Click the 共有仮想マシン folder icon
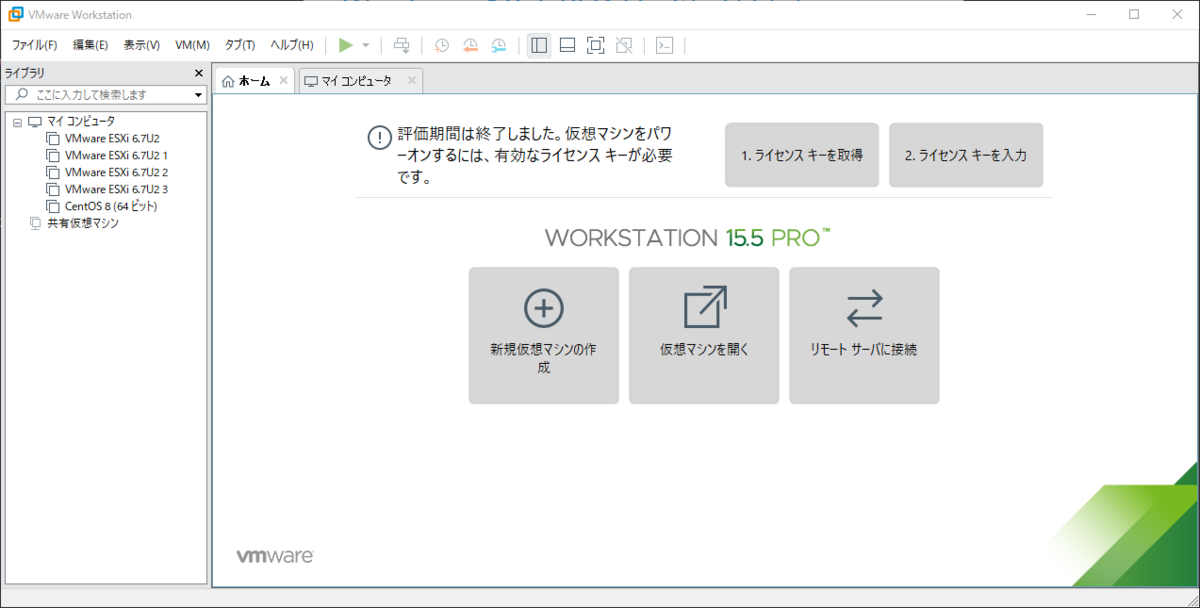The height and width of the screenshot is (608, 1200). tap(35, 223)
